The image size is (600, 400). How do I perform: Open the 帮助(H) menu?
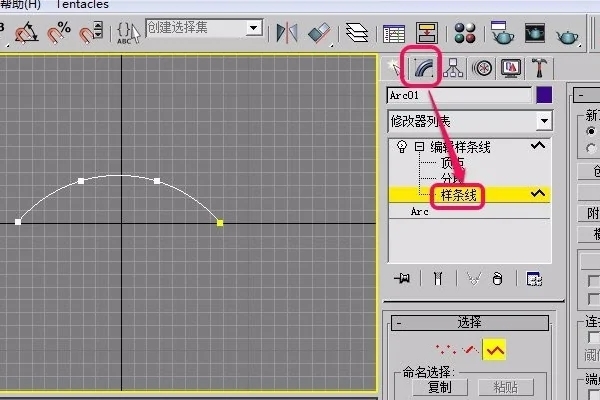(x=20, y=4)
